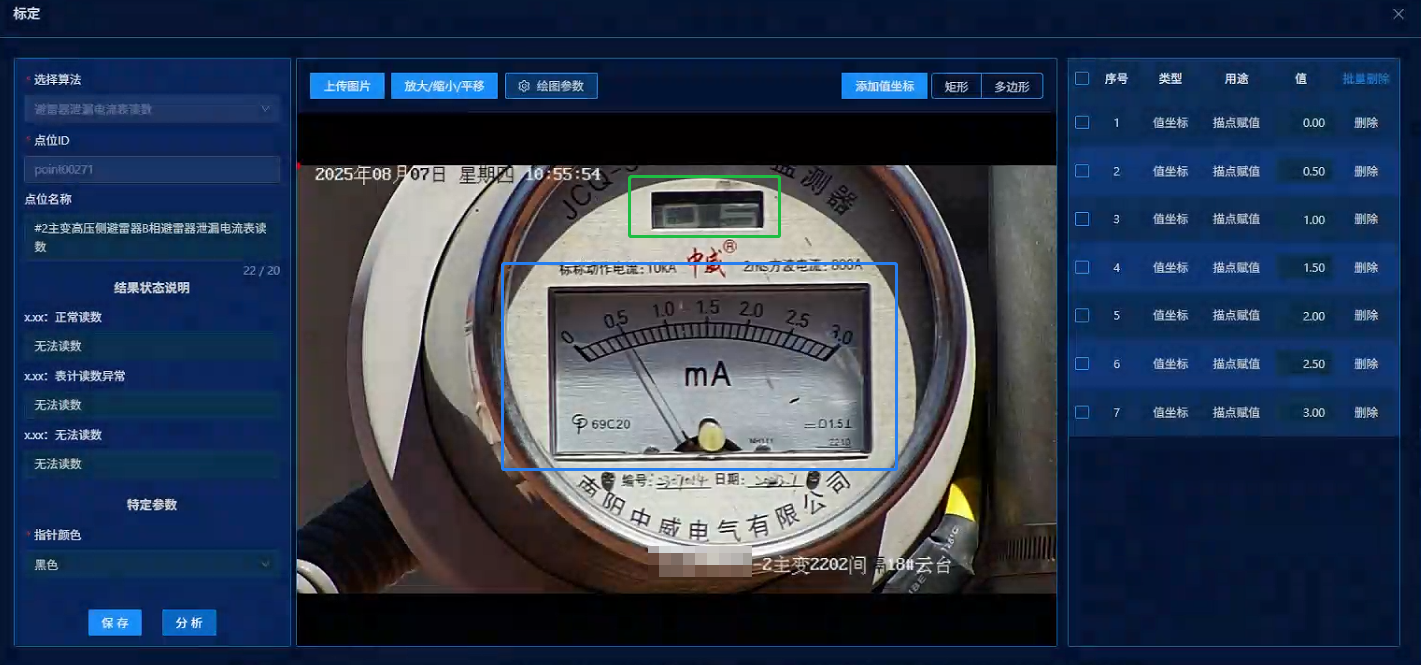Screen dimensions: 1421x665
Task: Open the 绘图参数 gear settings
Action: coord(551,86)
